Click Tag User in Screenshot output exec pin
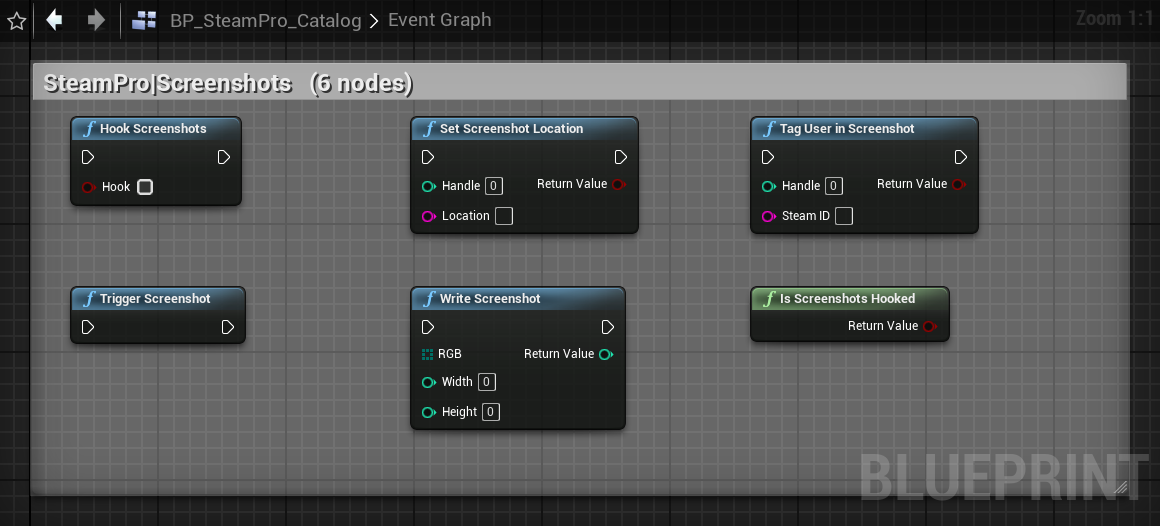This screenshot has width=1160, height=526. tap(960, 157)
